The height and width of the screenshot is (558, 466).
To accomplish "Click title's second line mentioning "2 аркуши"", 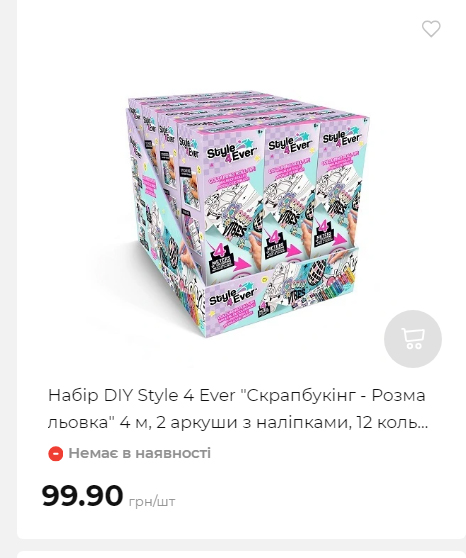I will [237, 423].
